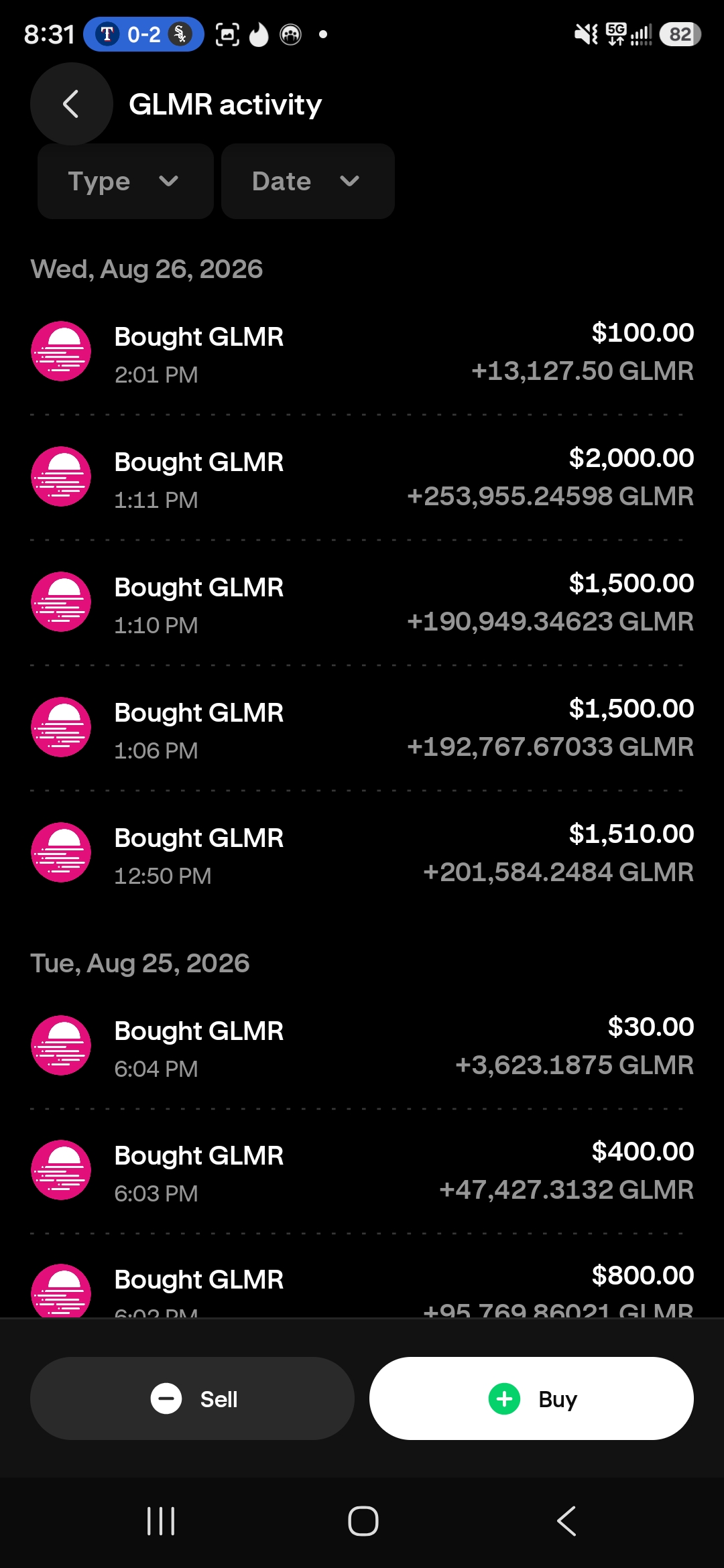
Task: Tap the green plus icon on Buy
Action: point(505,1398)
